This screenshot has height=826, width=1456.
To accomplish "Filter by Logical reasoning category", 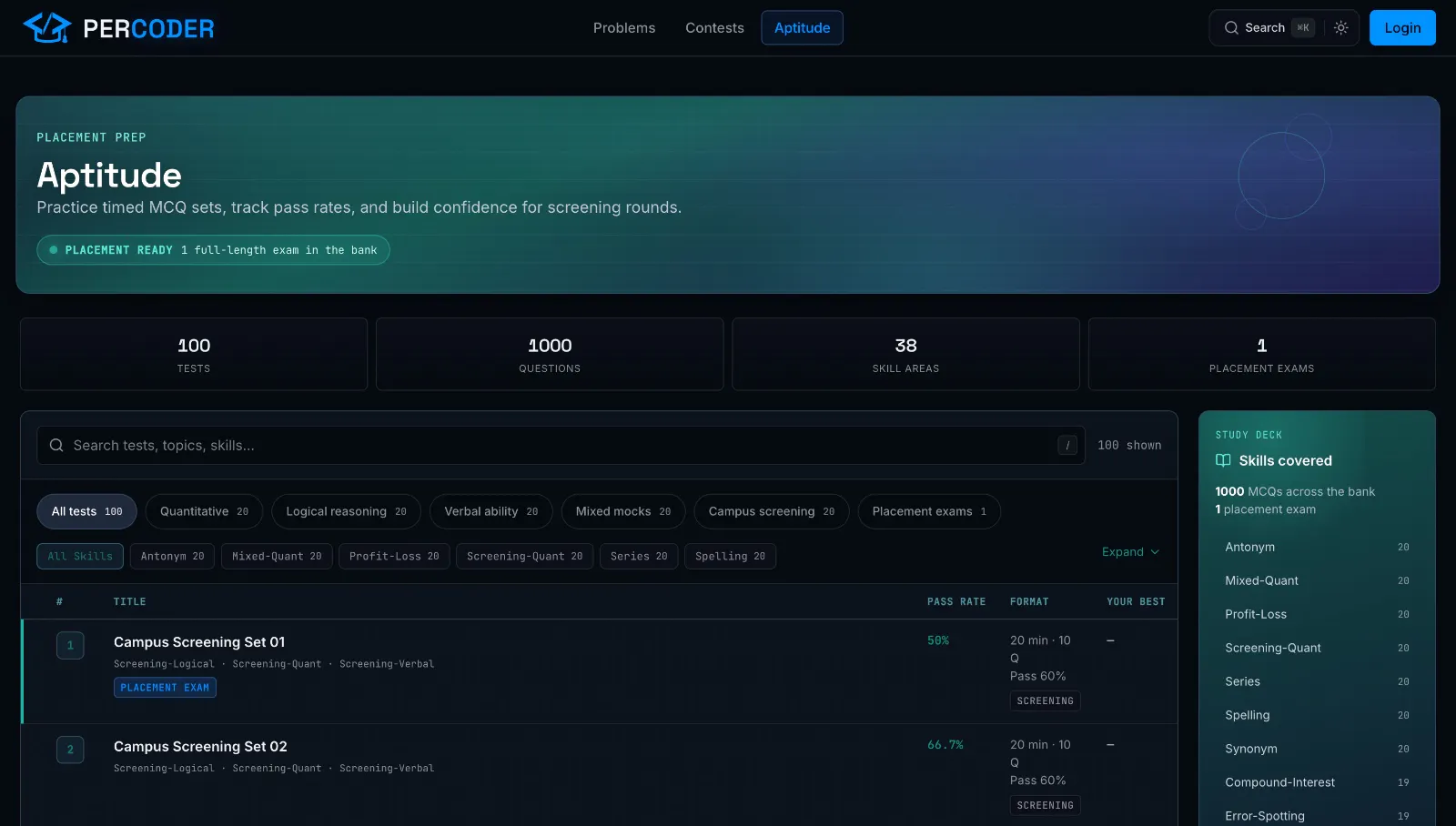I will point(346,512).
